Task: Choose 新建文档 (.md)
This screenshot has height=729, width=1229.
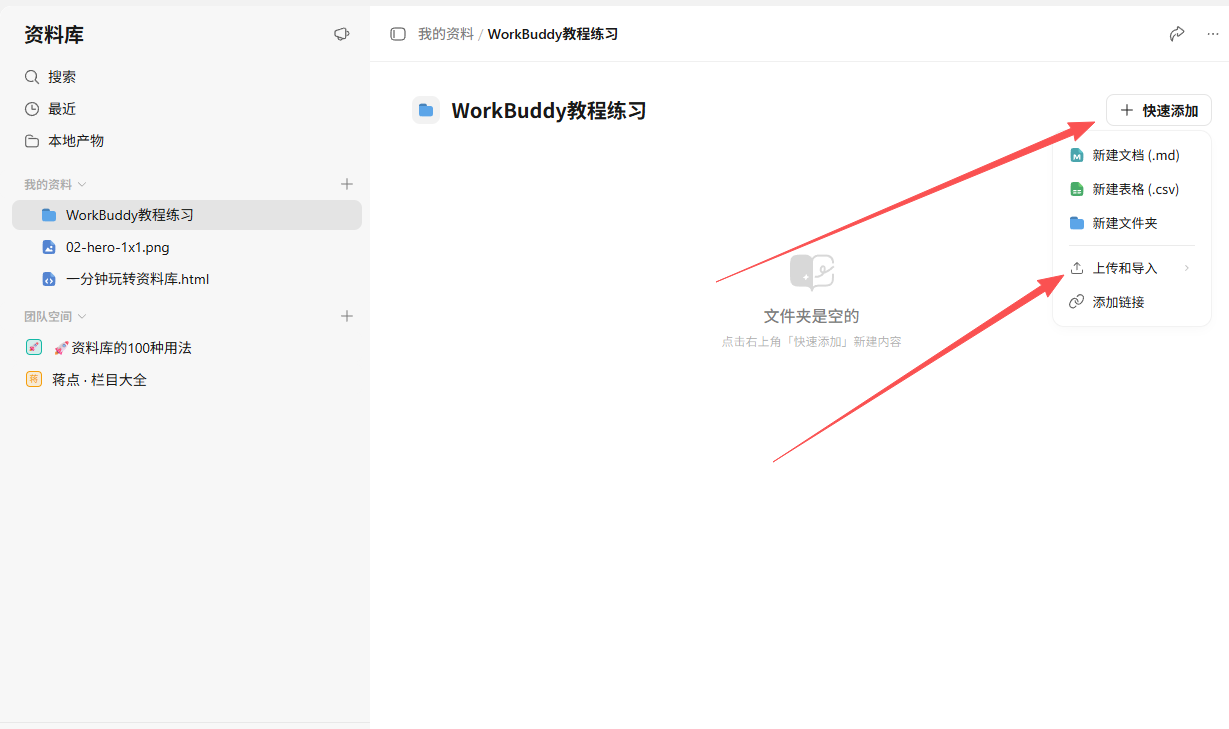Action: (1132, 156)
